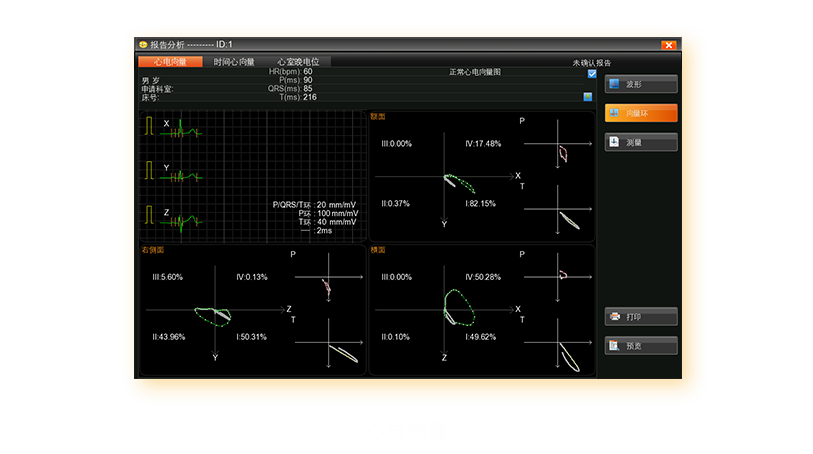Screen dimensions: 813x454
Task: Click the 额面 frontal plane QRS loop
Action: click(x=459, y=182)
